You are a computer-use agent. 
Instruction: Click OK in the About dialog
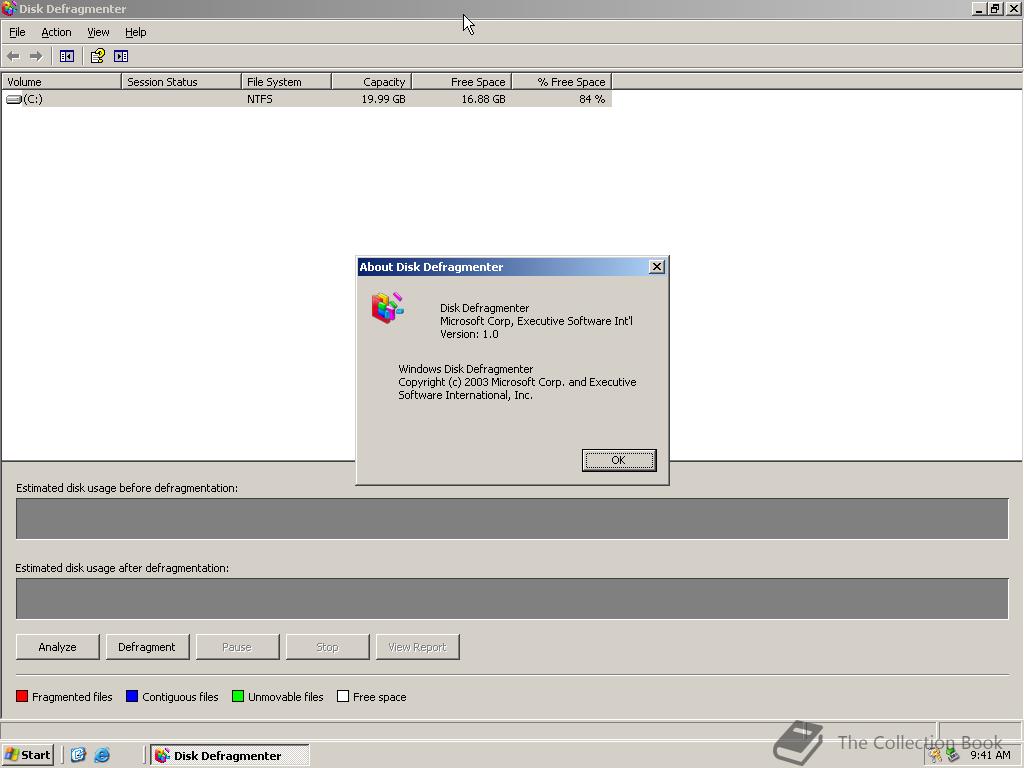pyautogui.click(x=618, y=460)
